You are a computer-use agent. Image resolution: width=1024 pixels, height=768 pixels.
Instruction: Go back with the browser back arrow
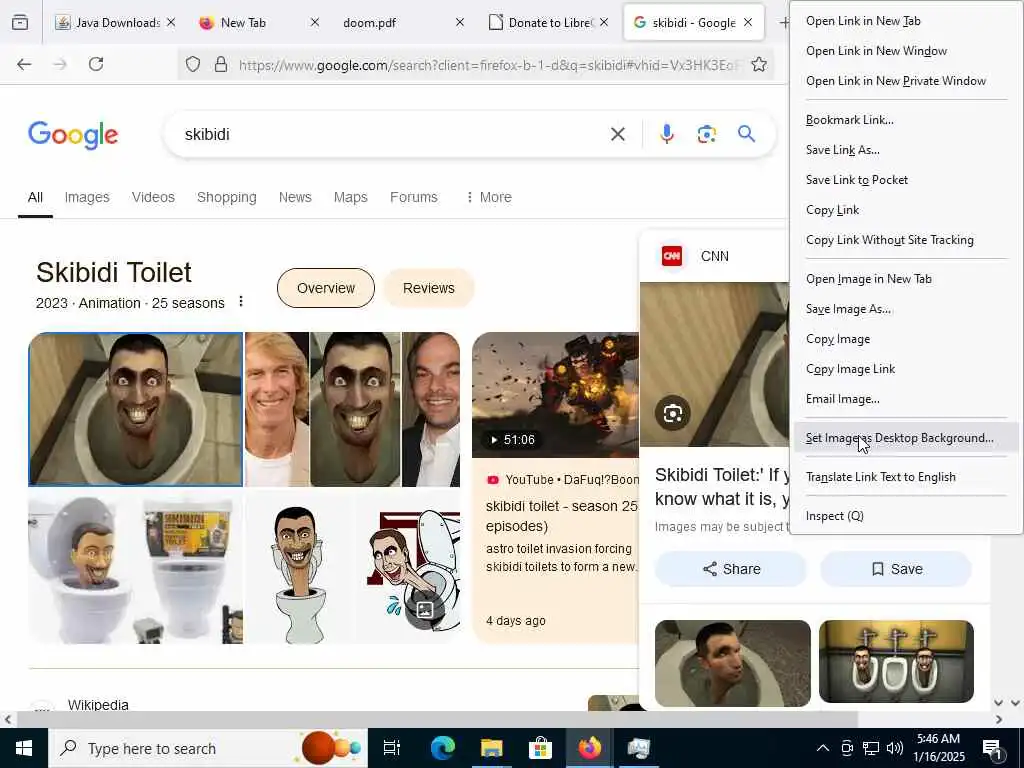(24, 64)
